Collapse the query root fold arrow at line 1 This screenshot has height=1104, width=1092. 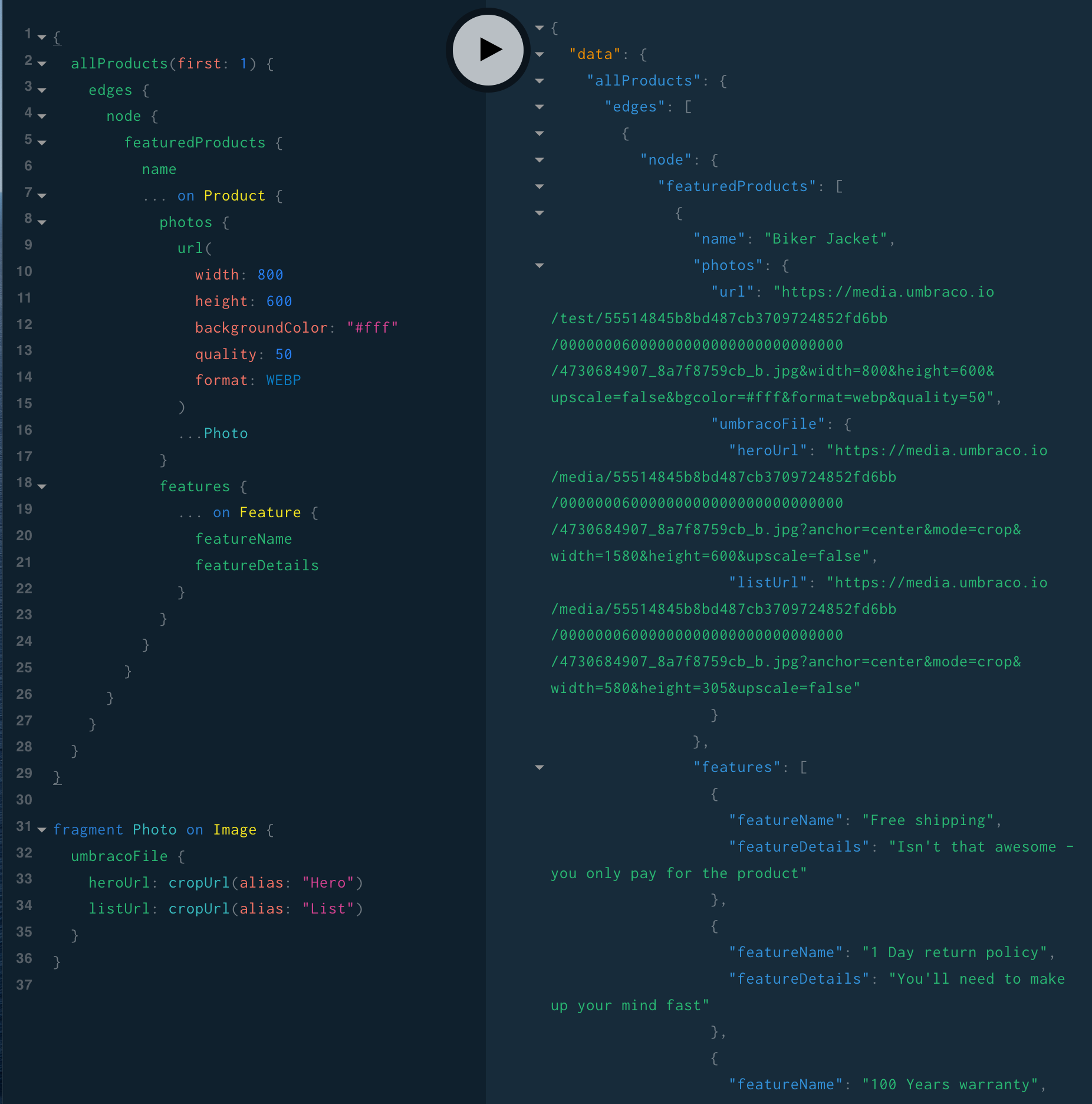(x=42, y=37)
